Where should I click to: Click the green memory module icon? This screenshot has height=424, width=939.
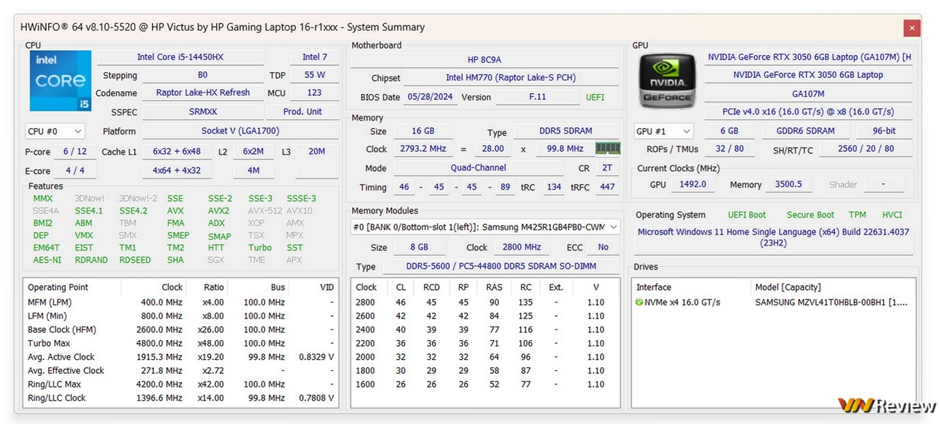coord(607,148)
